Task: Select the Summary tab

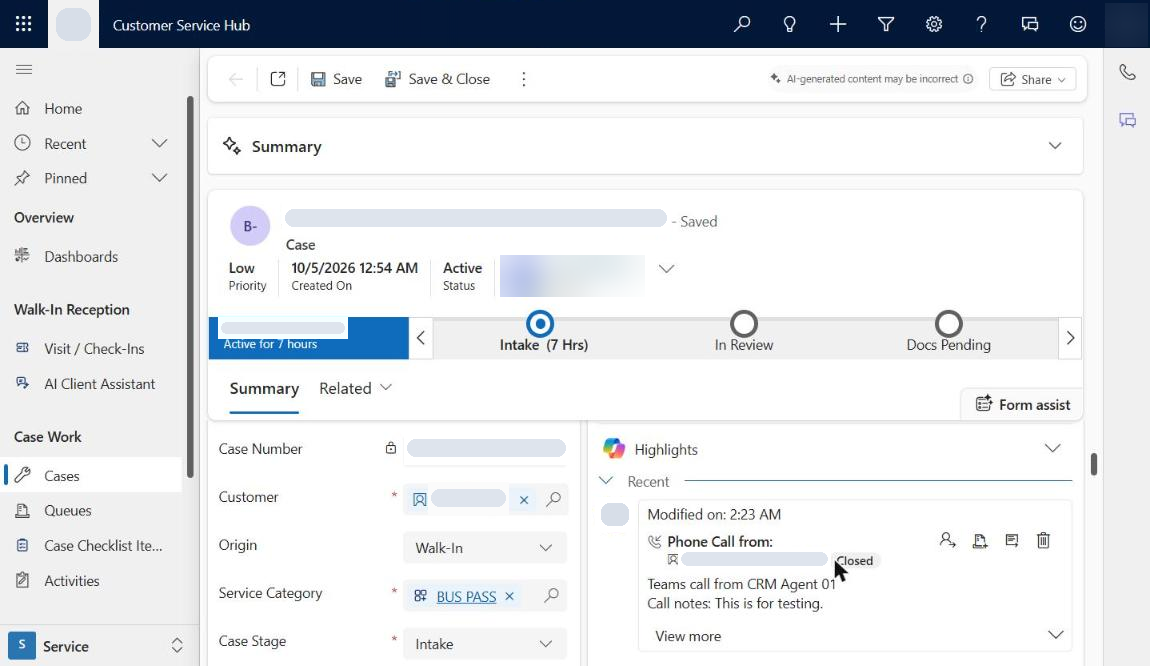Action: (264, 389)
